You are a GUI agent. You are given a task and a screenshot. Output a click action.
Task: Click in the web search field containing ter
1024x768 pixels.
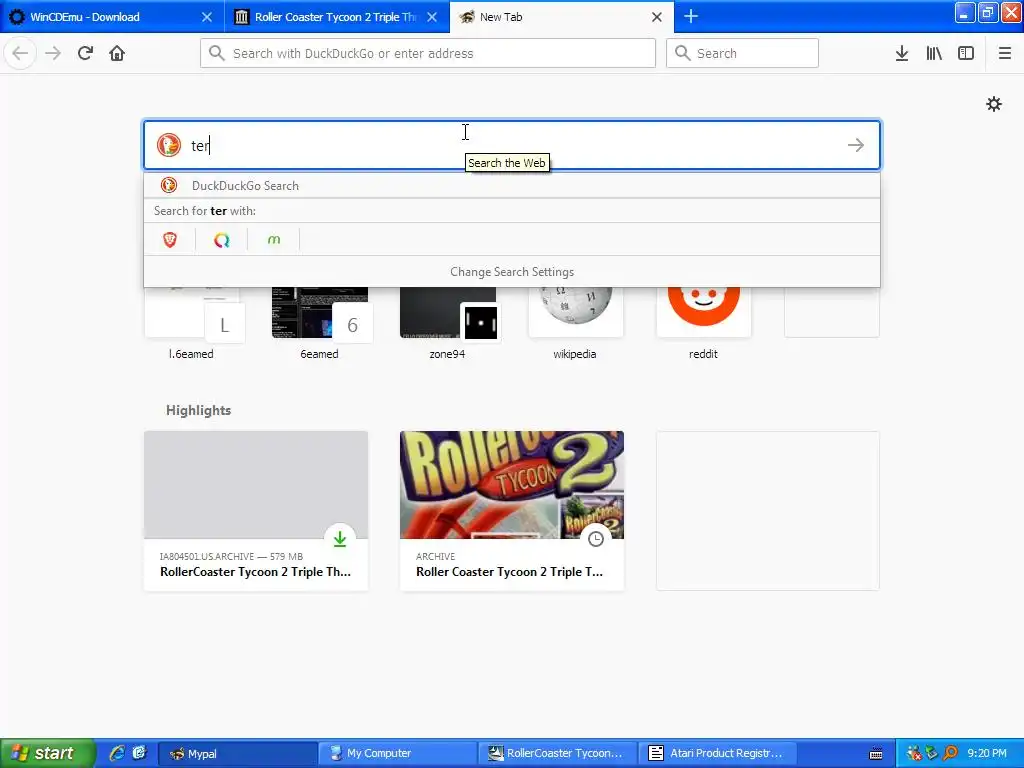(x=512, y=145)
